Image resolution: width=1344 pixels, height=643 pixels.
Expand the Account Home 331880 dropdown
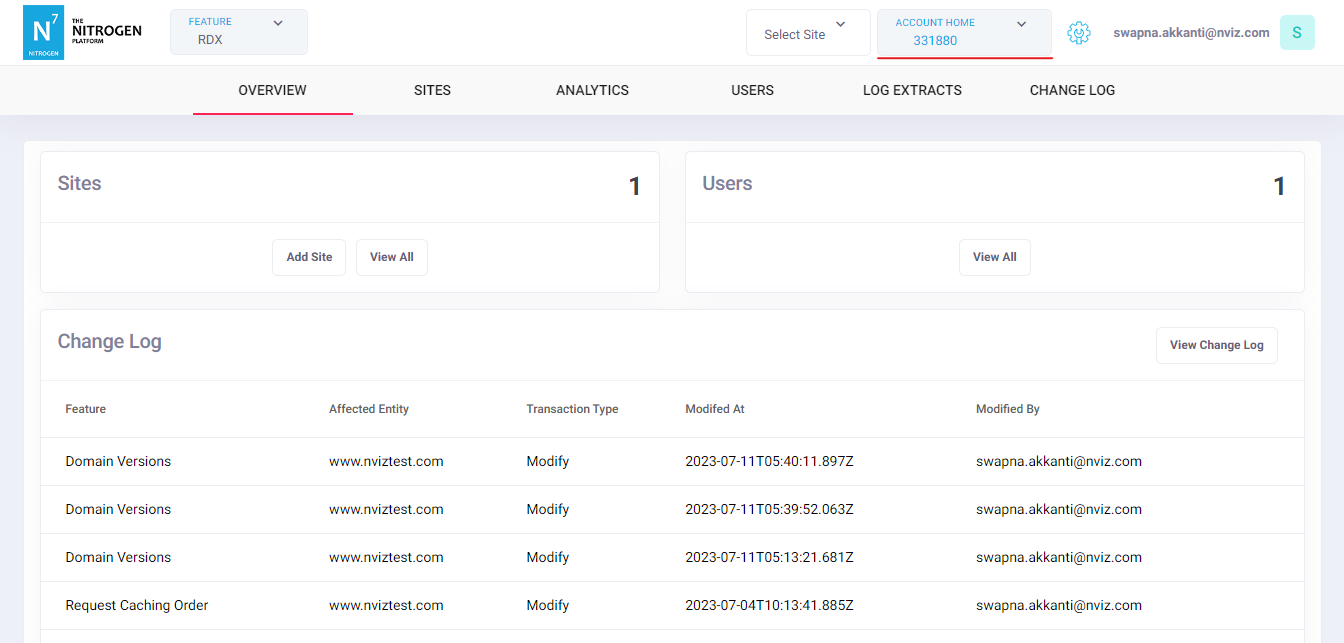click(964, 33)
